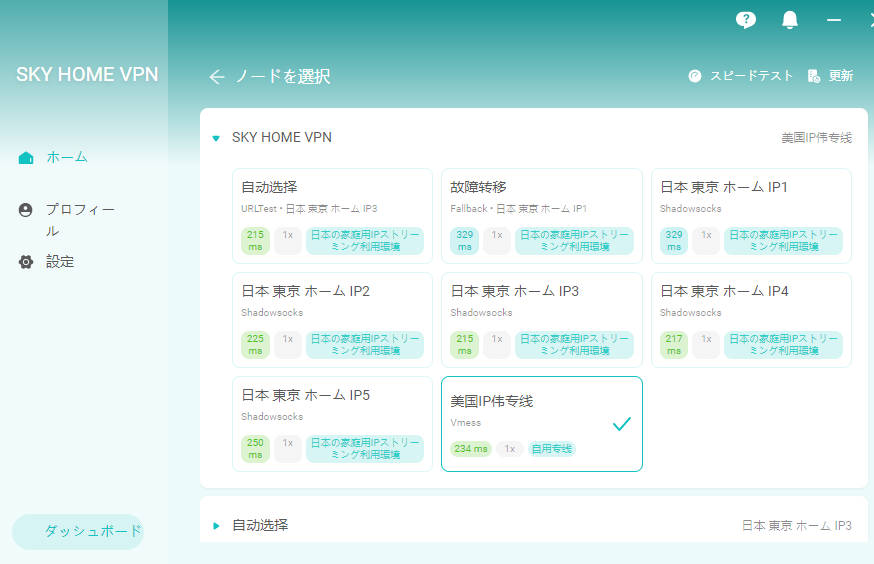874x564 pixels.
Task: Open the 設定 menu item
Action: [60, 261]
